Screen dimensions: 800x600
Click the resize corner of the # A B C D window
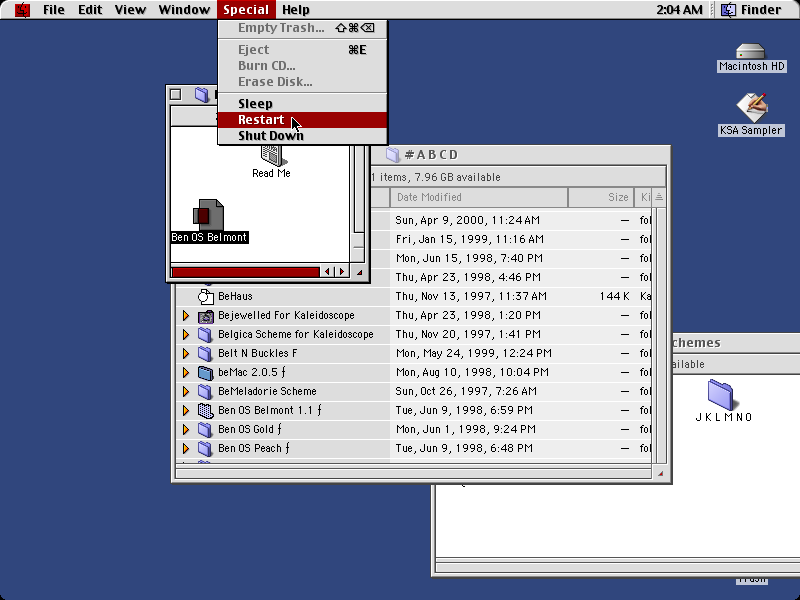[x=659, y=474]
